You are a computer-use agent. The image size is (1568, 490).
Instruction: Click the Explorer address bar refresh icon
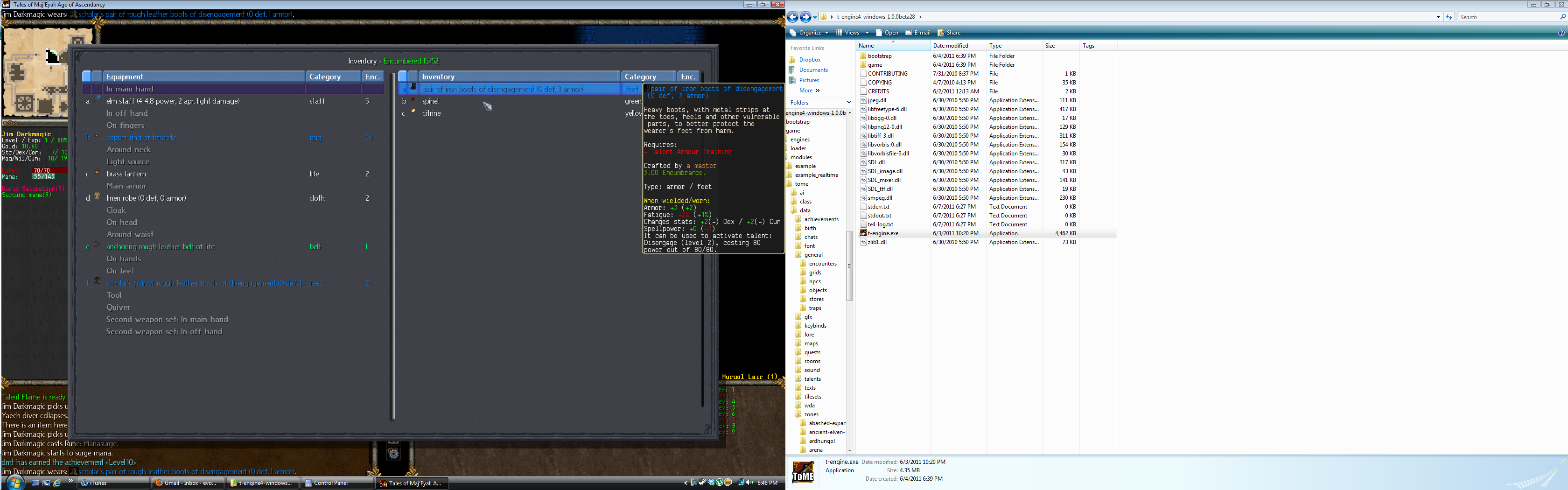tap(1449, 17)
